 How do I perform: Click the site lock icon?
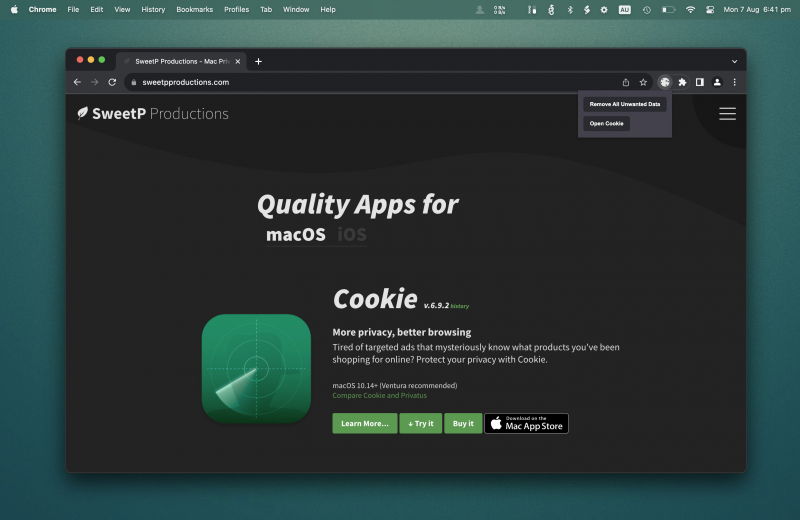(134, 82)
